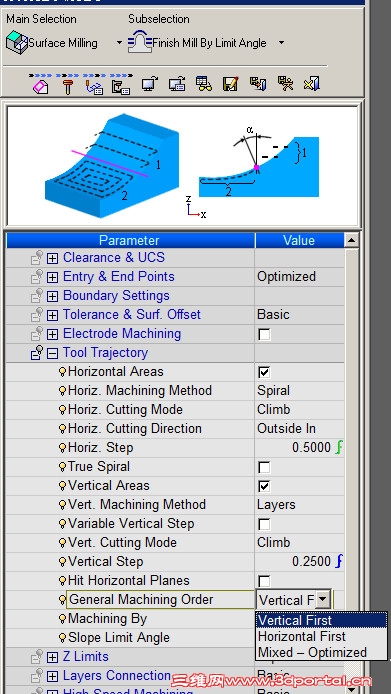This screenshot has height=694, width=391.
Task: Click the lightbulb icon beside Horizontal Areas
Action: click(62, 372)
